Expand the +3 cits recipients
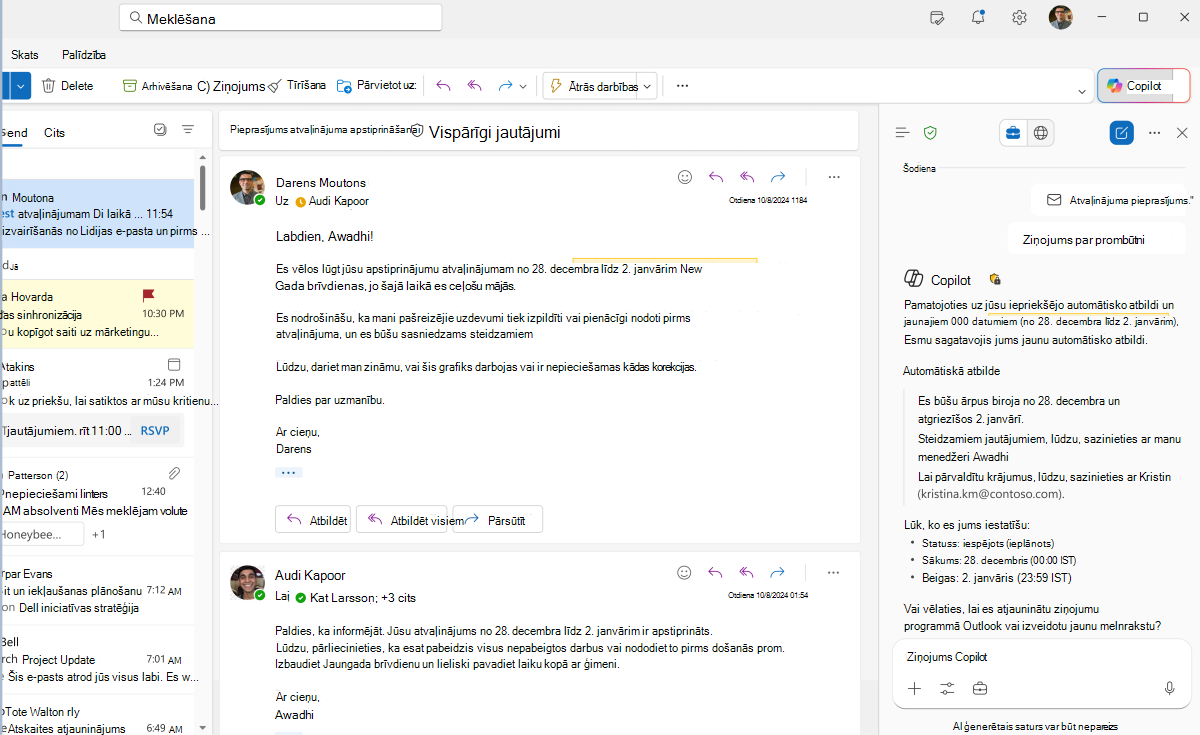This screenshot has height=735, width=1200. click(x=398, y=597)
